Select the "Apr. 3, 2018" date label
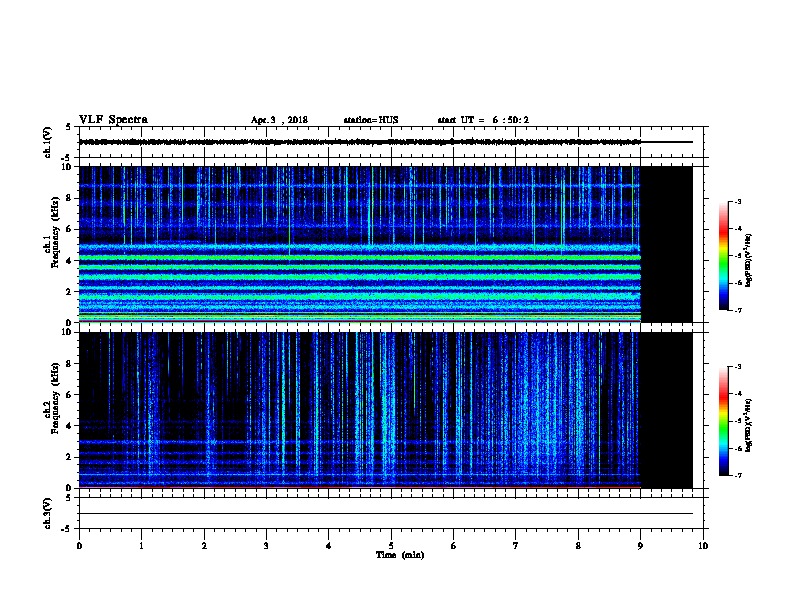 pyautogui.click(x=279, y=120)
